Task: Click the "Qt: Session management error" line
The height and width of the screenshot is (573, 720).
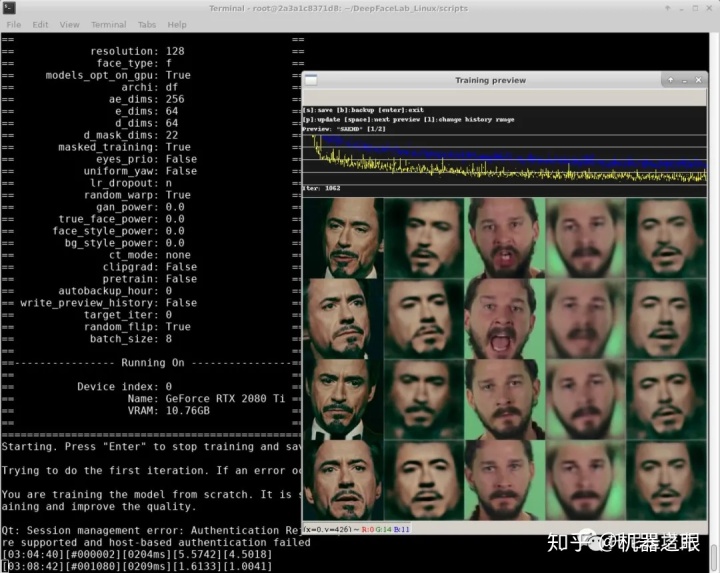Action: tap(152, 530)
